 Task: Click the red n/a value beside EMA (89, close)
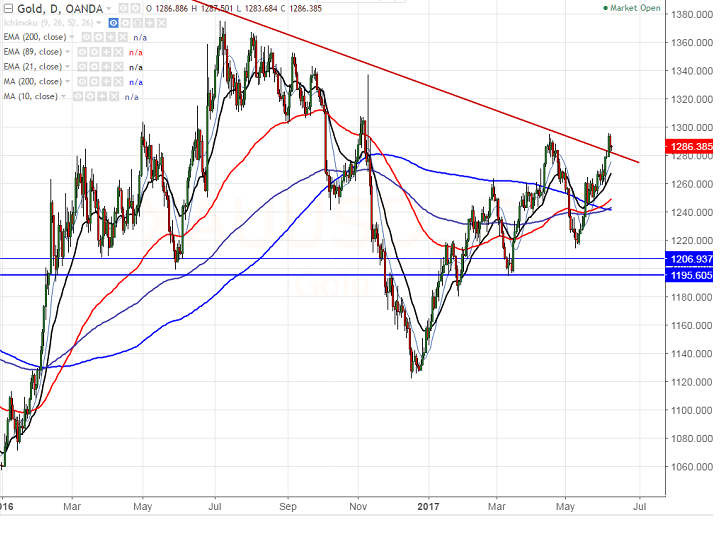pyautogui.click(x=136, y=53)
